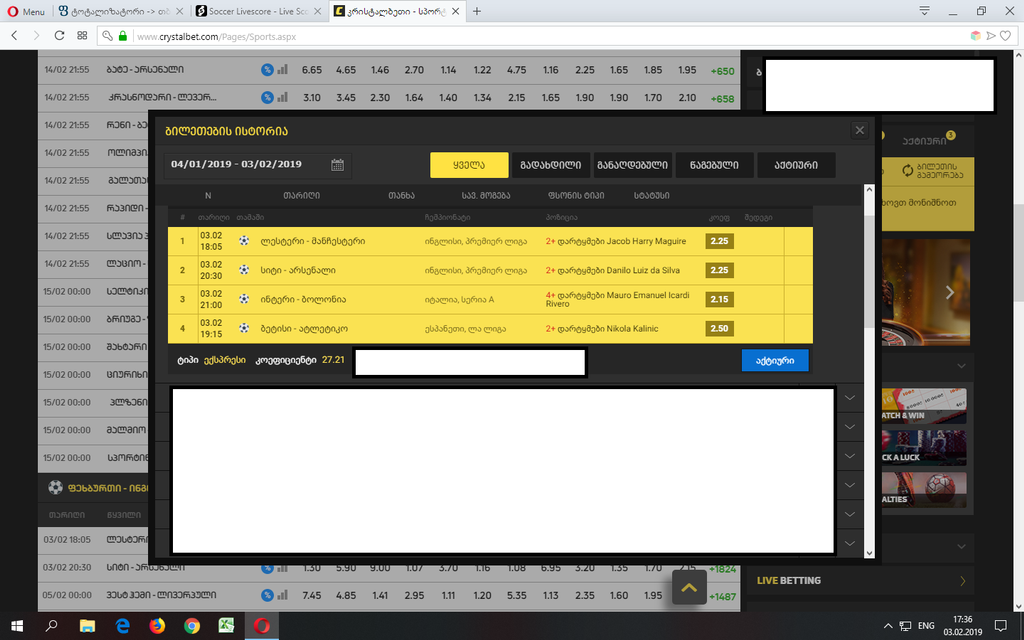Close the Soccer Livescore tab

[317, 11]
